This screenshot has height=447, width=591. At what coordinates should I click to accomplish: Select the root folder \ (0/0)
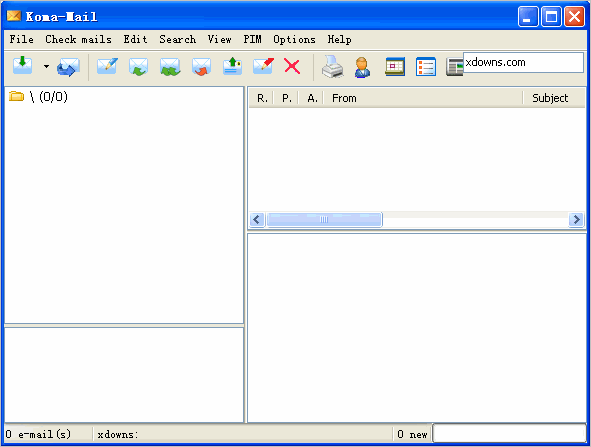point(38,97)
